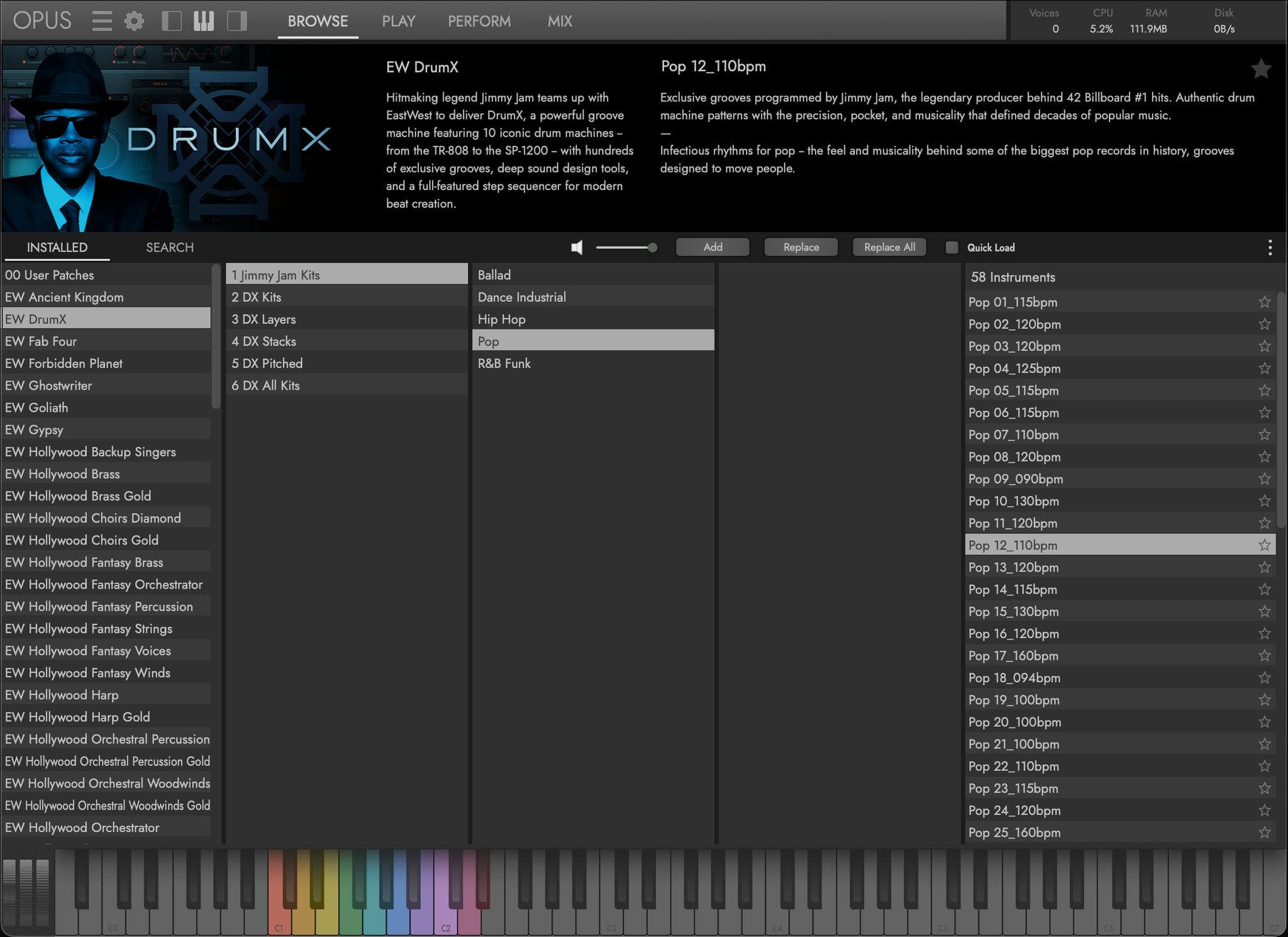1288x937 pixels.
Task: Adjust the preview volume slider
Action: pos(626,248)
